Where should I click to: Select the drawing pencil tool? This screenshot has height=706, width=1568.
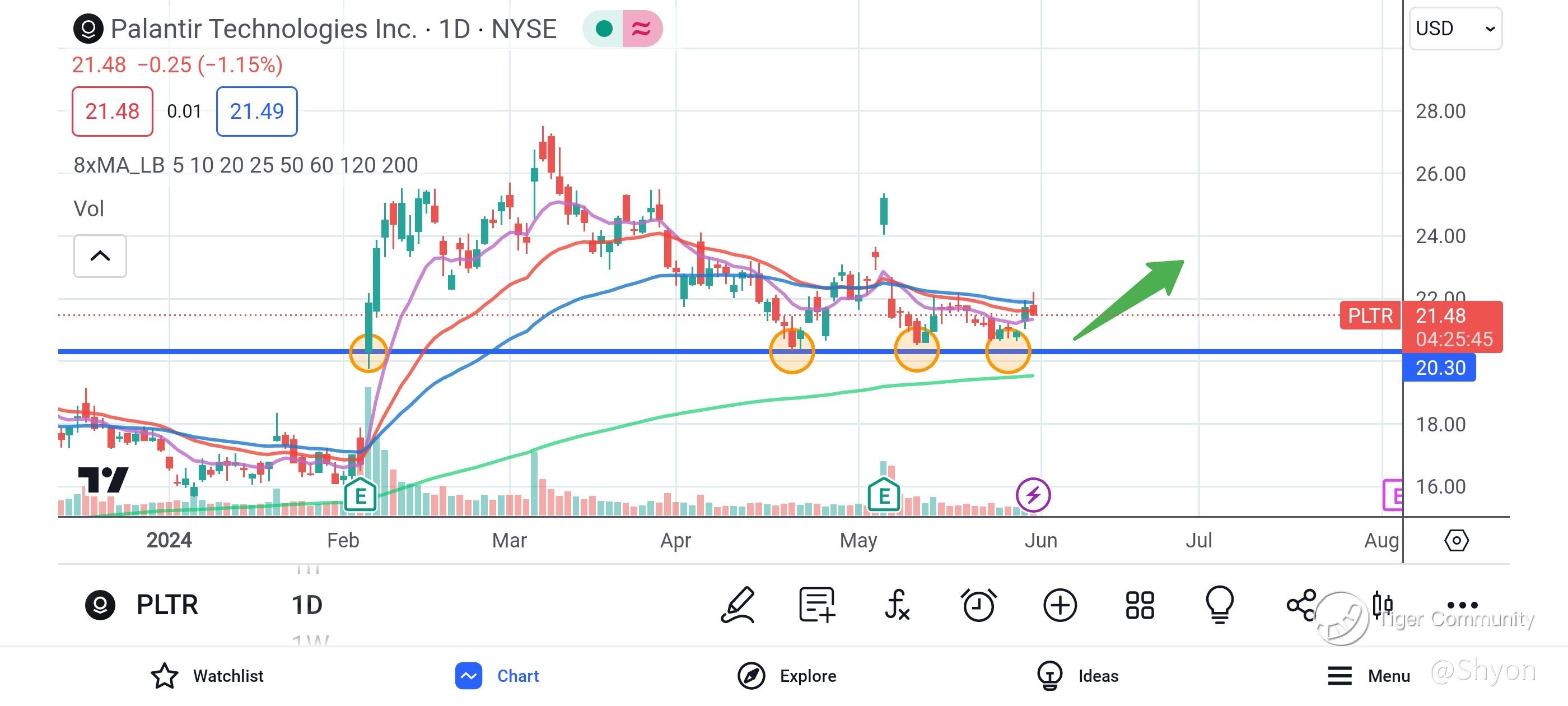pyautogui.click(x=738, y=605)
